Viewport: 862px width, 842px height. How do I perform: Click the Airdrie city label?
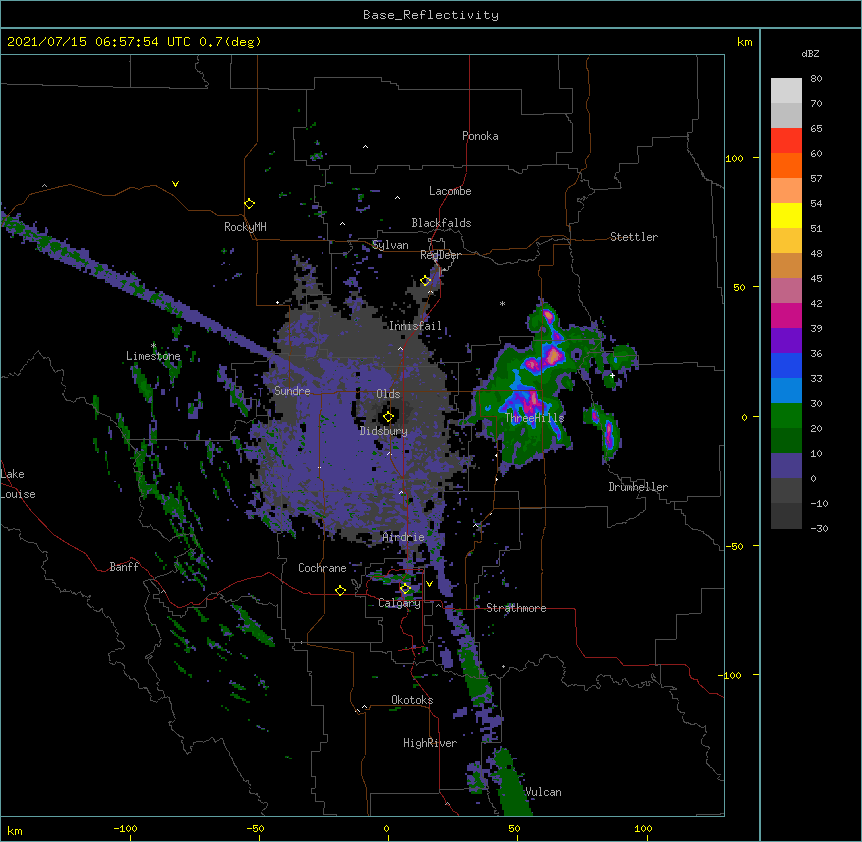[403, 537]
